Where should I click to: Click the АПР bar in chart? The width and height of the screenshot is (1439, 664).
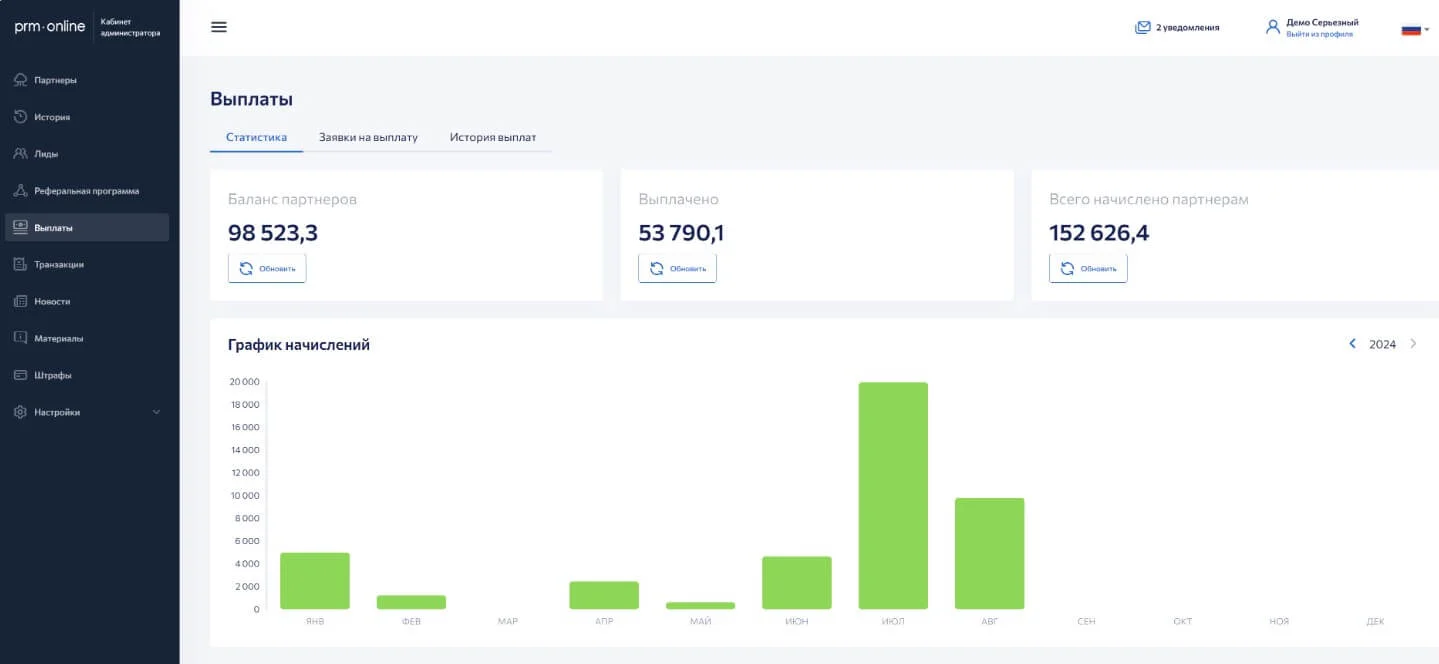604,595
